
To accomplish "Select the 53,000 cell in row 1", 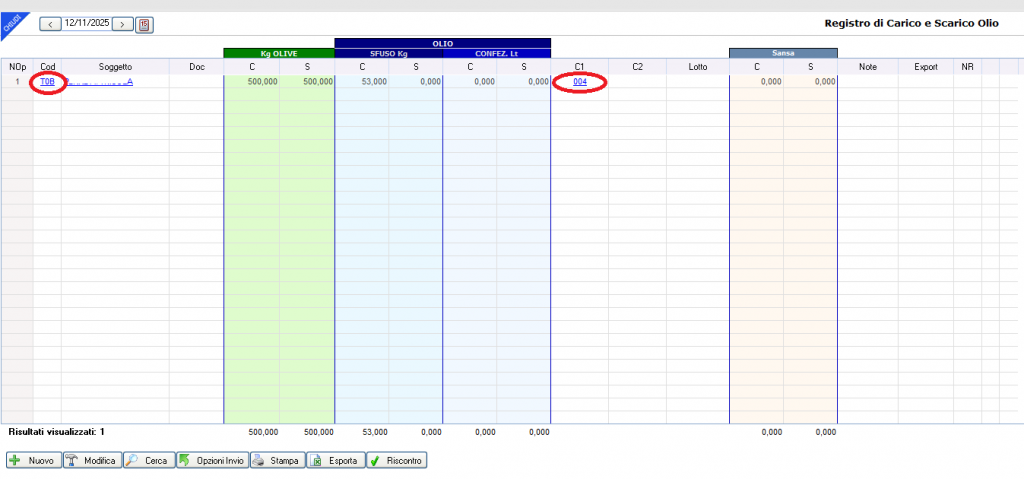I will [x=362, y=82].
